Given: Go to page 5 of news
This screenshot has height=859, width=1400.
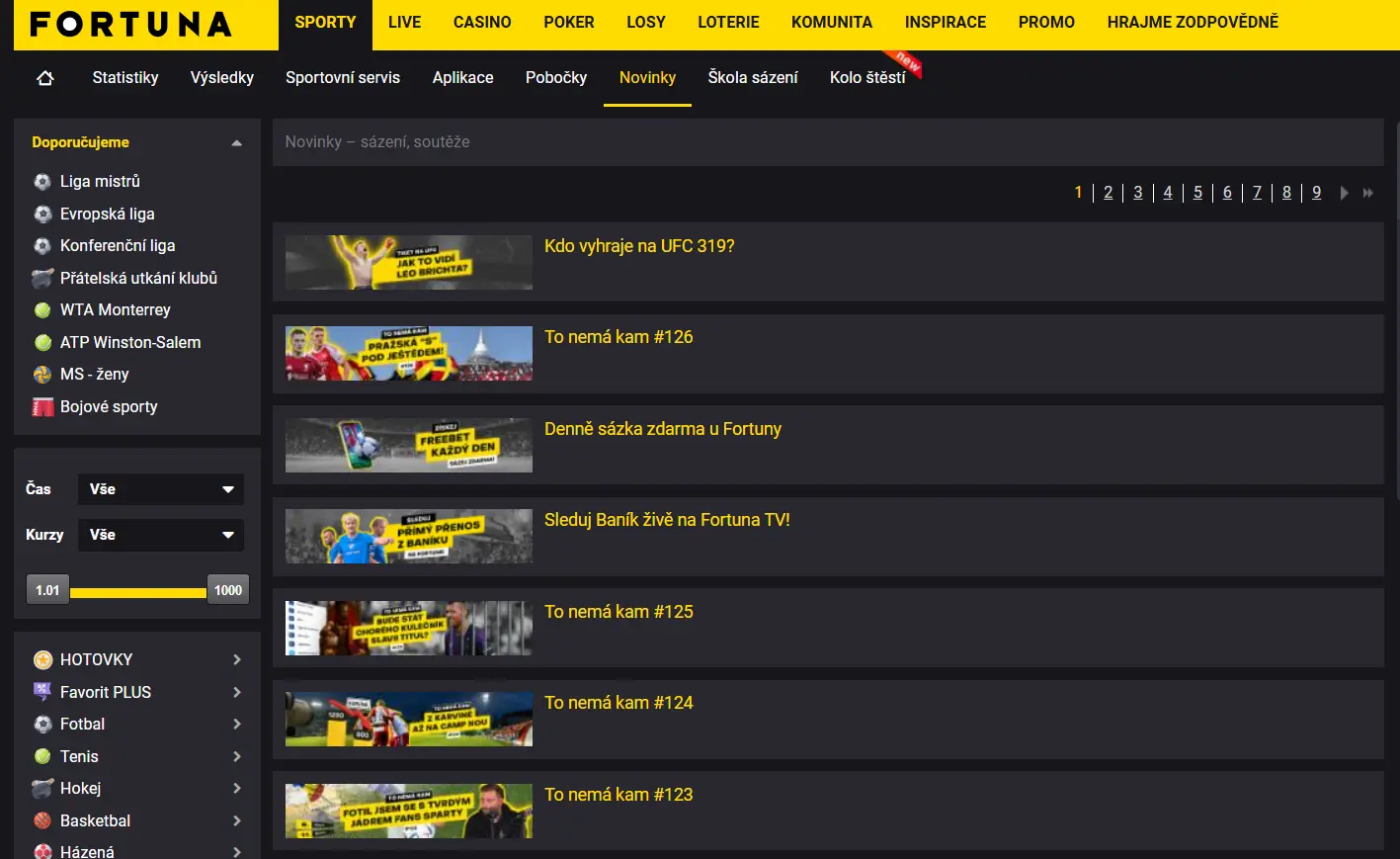Looking at the screenshot, I should 1197,193.
